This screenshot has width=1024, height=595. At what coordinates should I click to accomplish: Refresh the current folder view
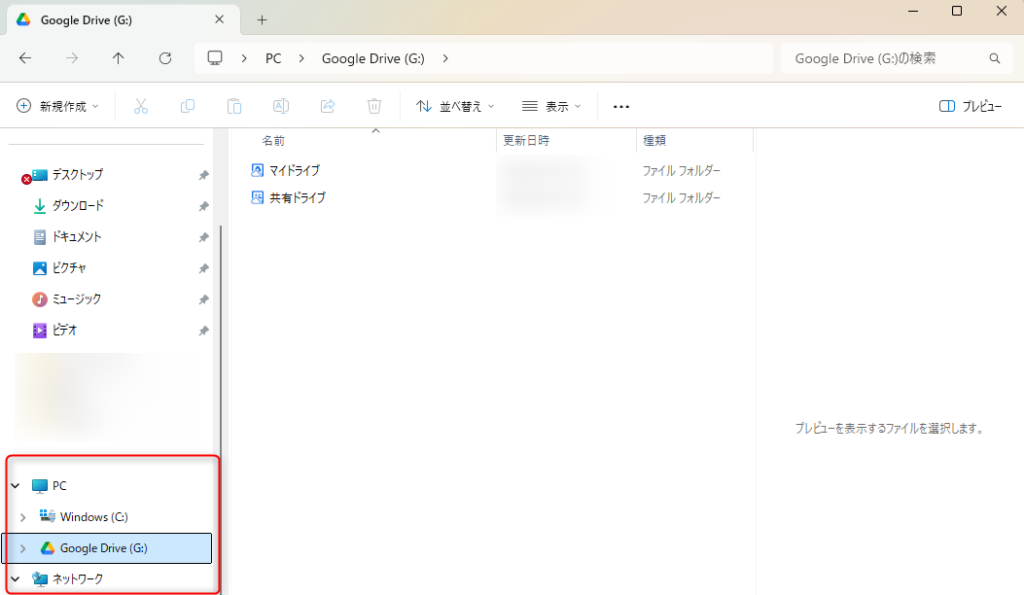(165, 58)
